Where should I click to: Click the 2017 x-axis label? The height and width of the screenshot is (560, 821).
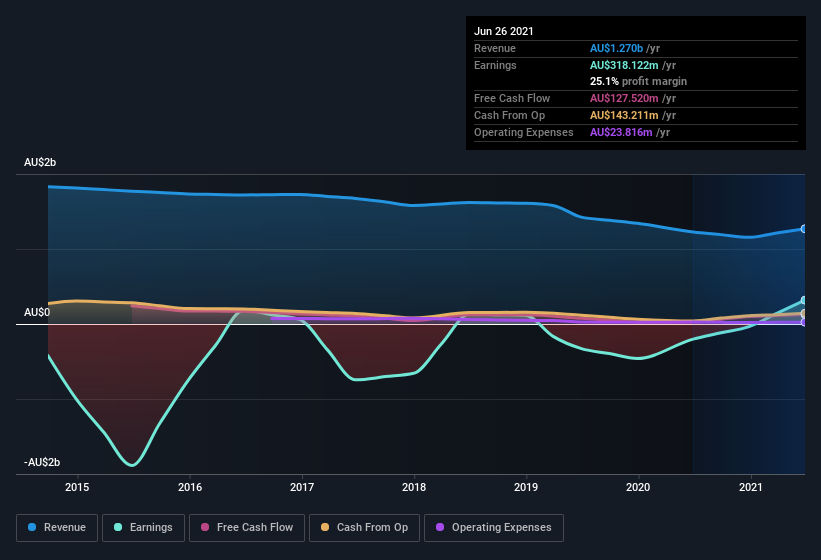click(x=302, y=487)
